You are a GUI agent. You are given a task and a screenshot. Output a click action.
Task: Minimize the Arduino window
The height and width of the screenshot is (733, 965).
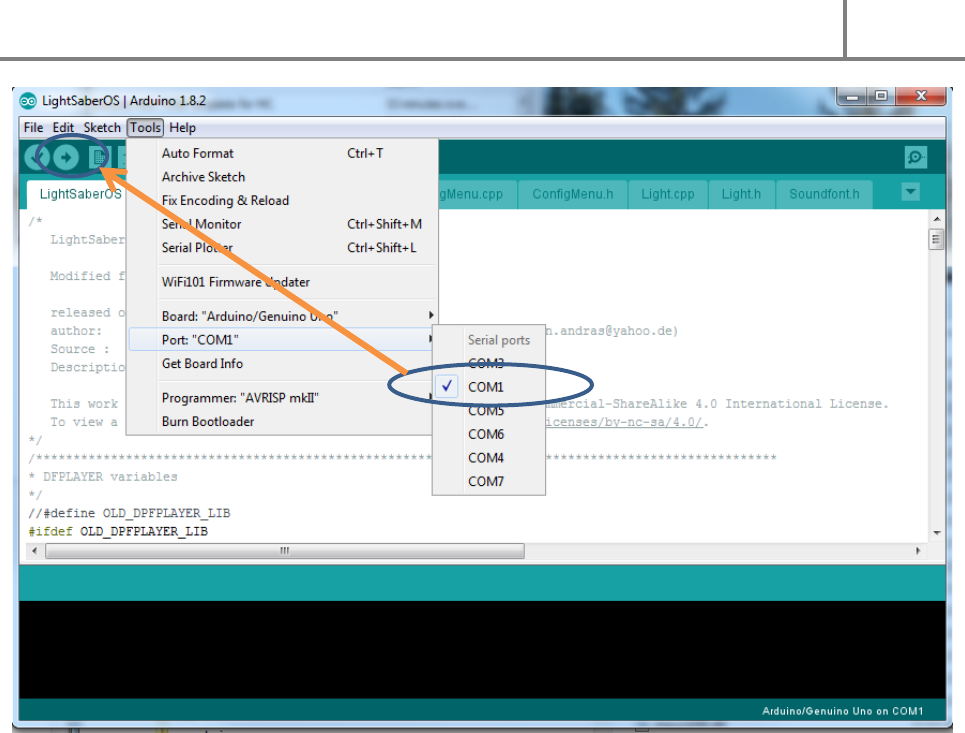point(852,97)
